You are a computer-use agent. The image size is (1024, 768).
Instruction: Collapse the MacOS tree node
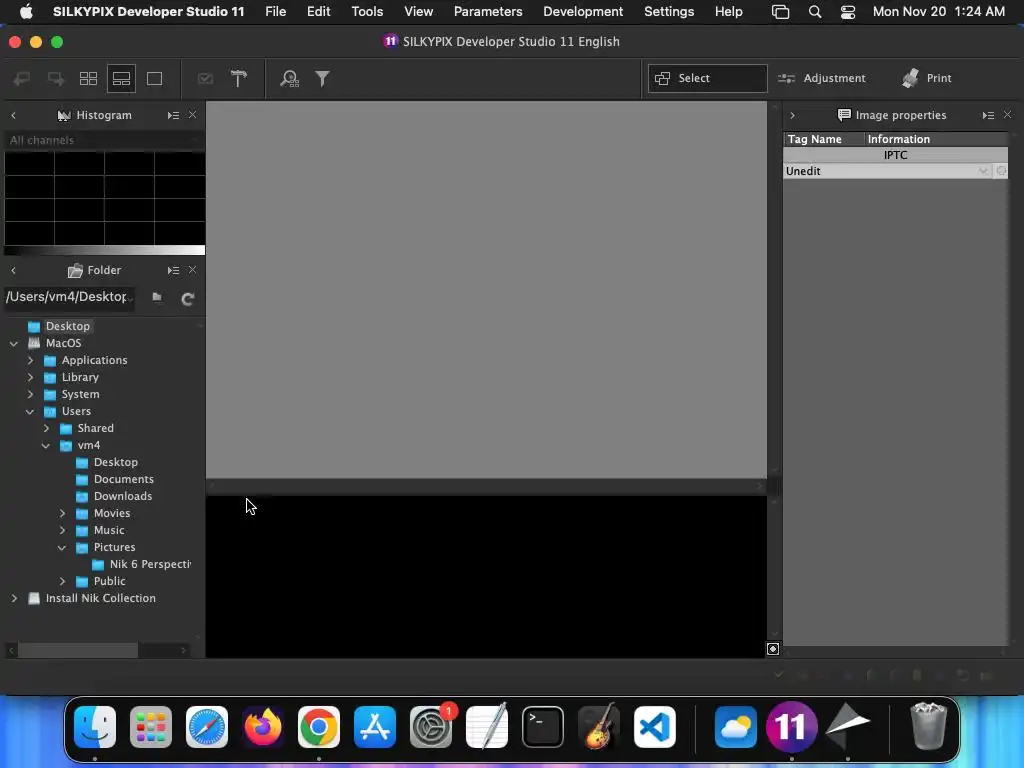[14, 344]
